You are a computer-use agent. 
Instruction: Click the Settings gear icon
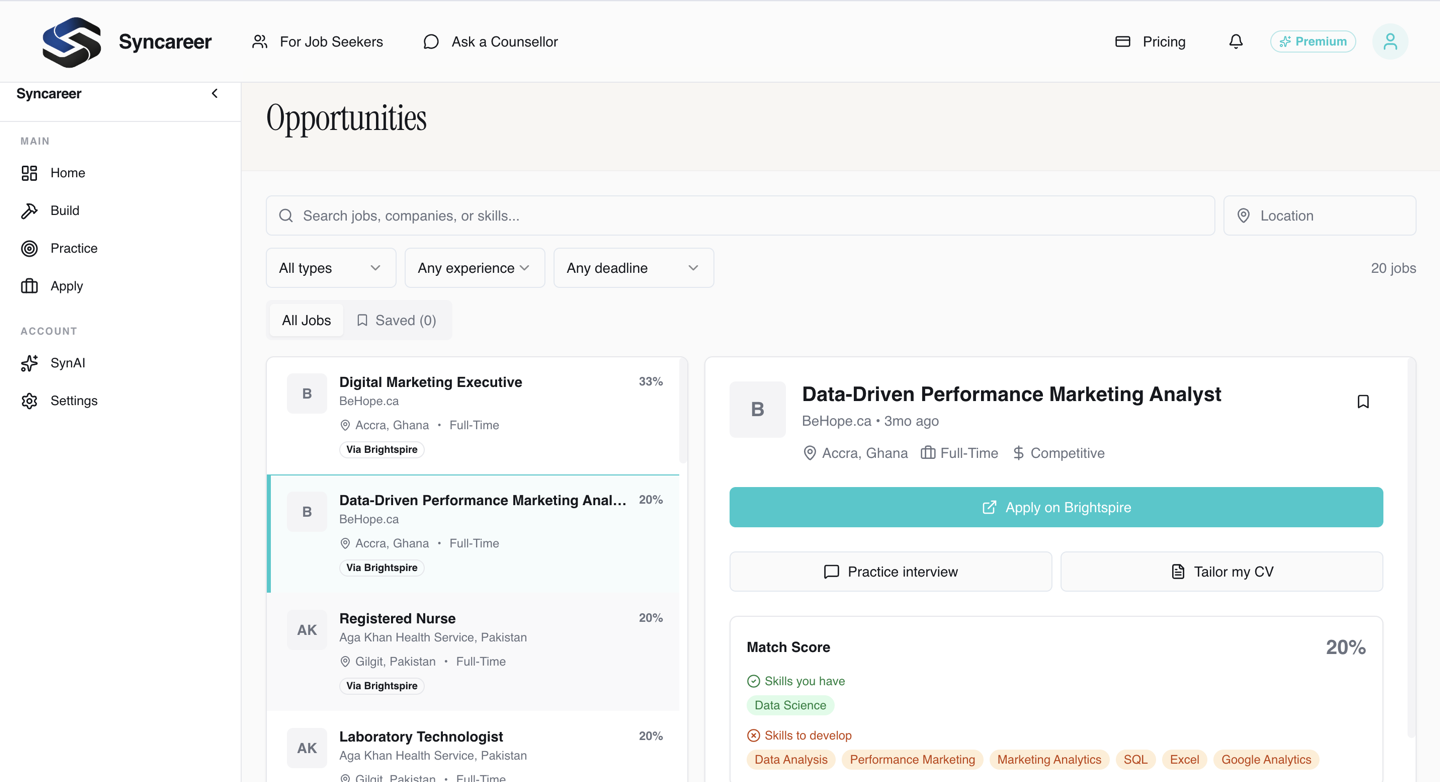pos(29,401)
